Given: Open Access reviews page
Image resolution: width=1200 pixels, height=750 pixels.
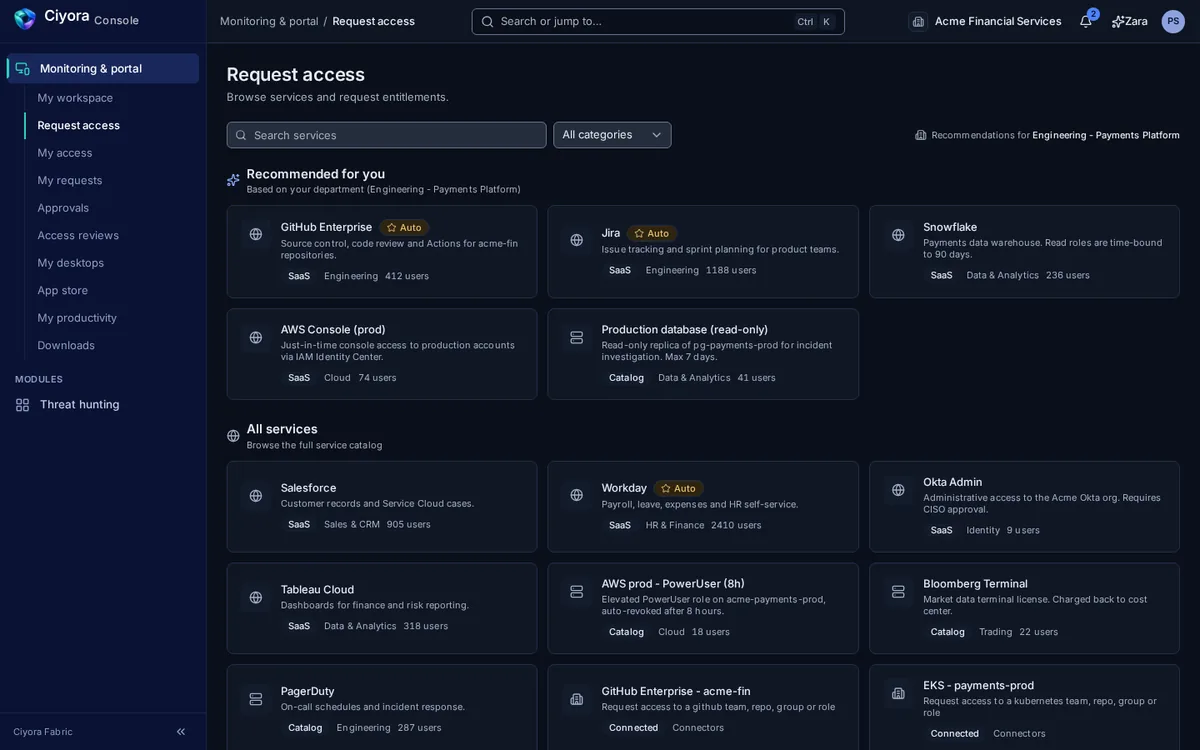Looking at the screenshot, I should coord(78,236).
